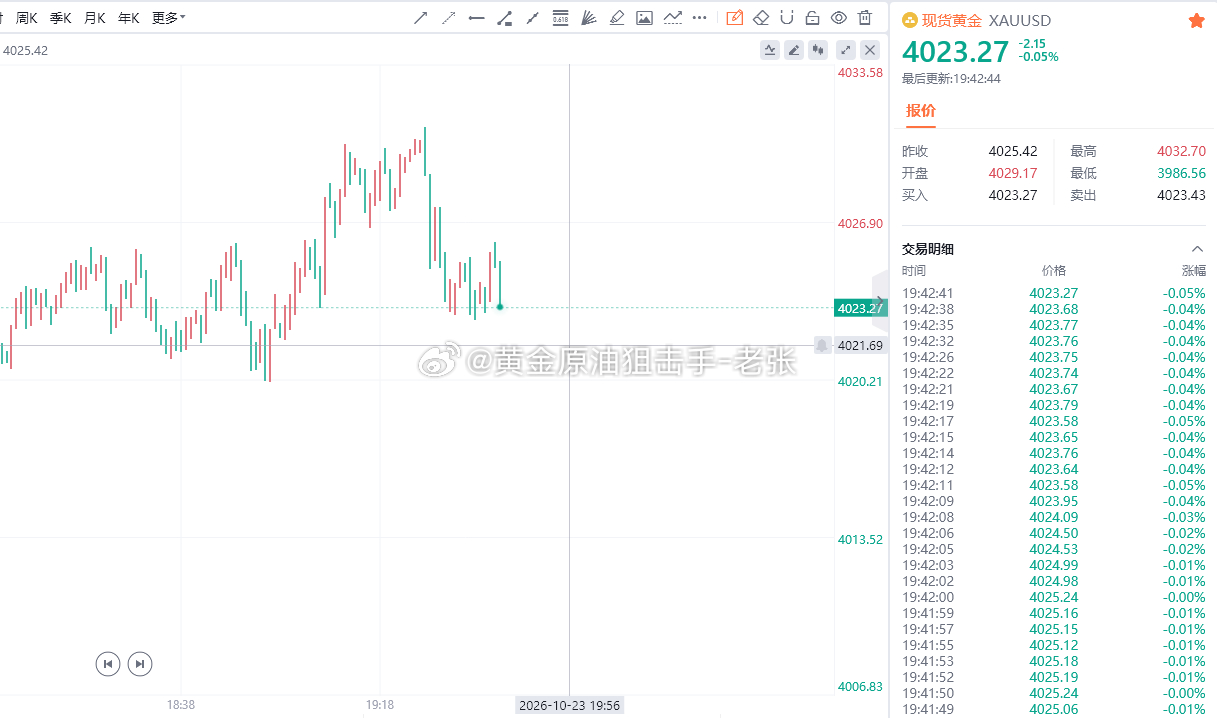Switch to quarterly K chart (季K)
This screenshot has height=718, width=1217.
click(61, 18)
